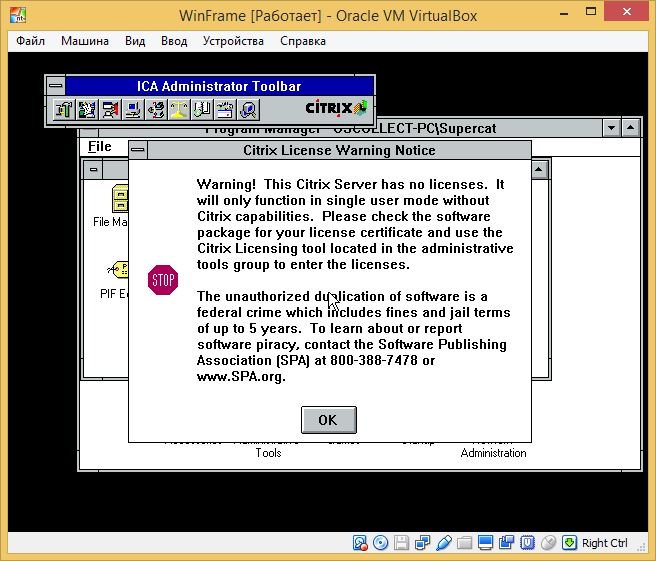Open the Файл menu
656x561 pixels.
coord(31,41)
